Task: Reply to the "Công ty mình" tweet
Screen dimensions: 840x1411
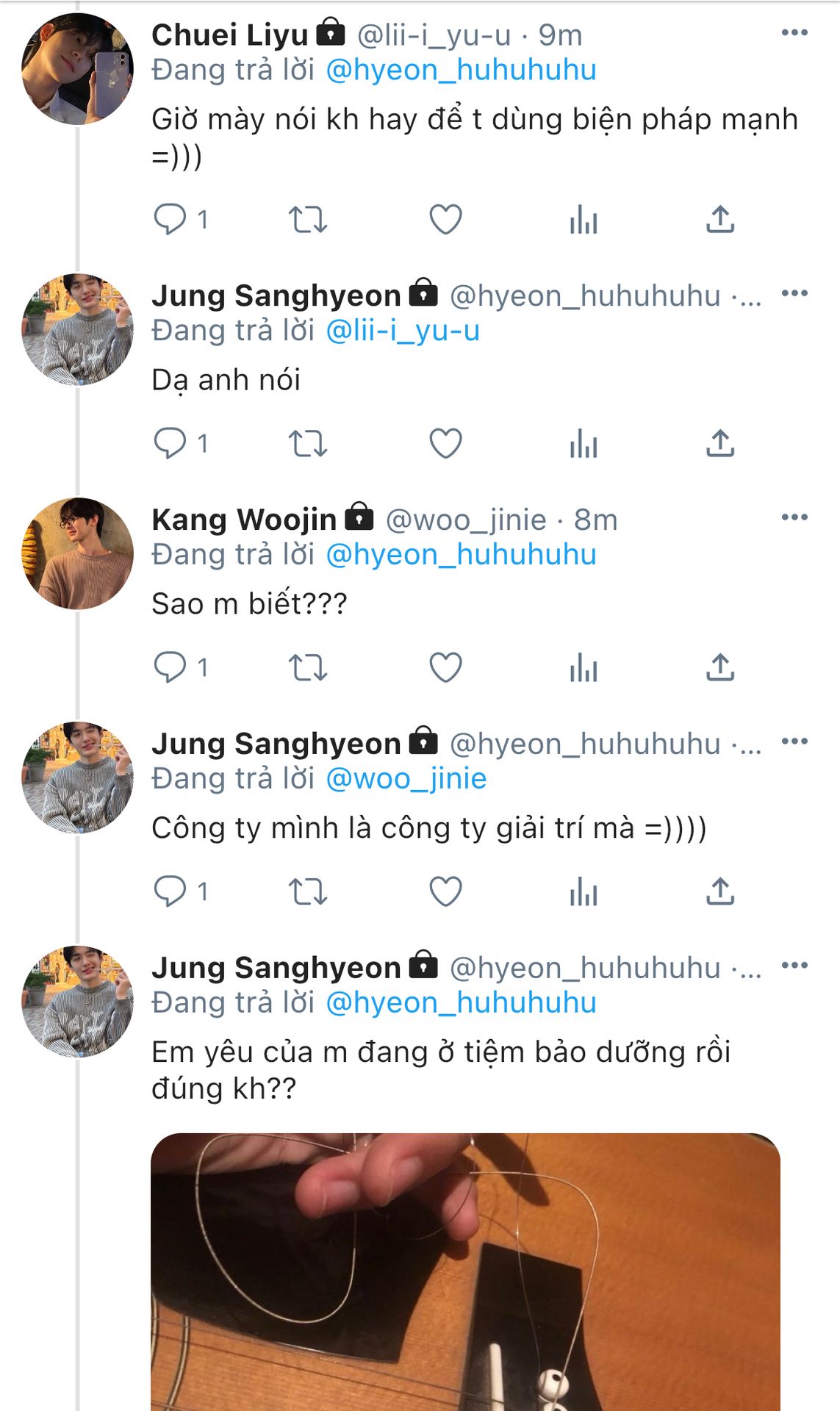Action: point(170,891)
